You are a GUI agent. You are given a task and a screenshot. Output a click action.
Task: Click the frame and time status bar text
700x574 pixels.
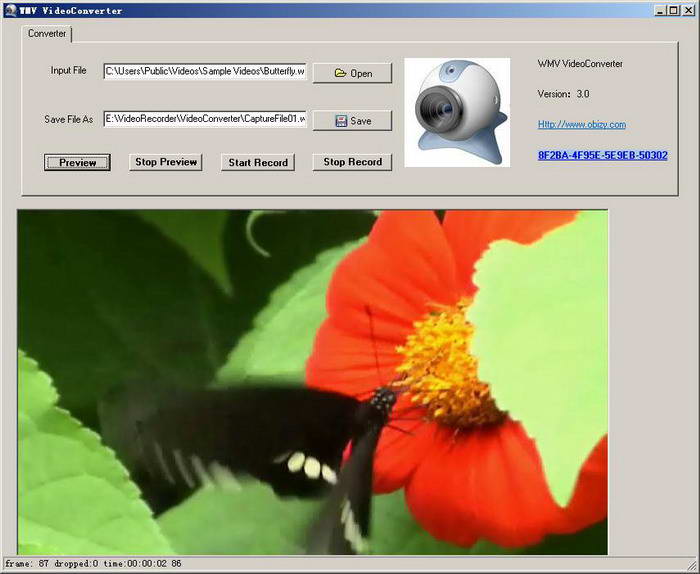93,564
